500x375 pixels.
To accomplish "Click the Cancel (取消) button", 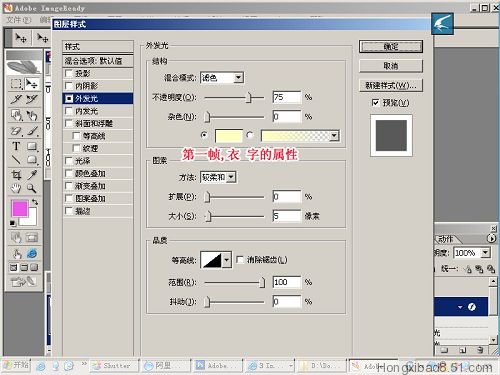I will coord(391,66).
